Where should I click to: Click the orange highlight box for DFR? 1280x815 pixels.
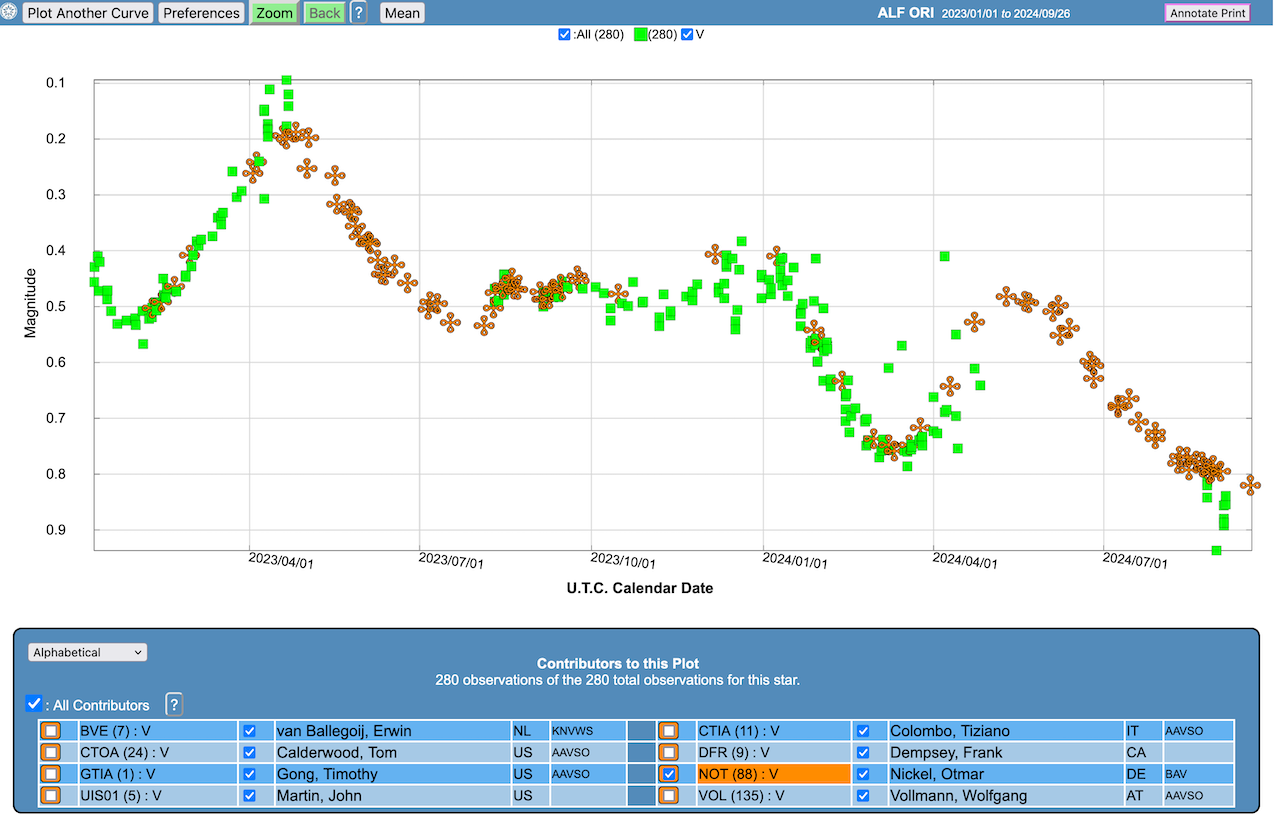click(x=668, y=752)
